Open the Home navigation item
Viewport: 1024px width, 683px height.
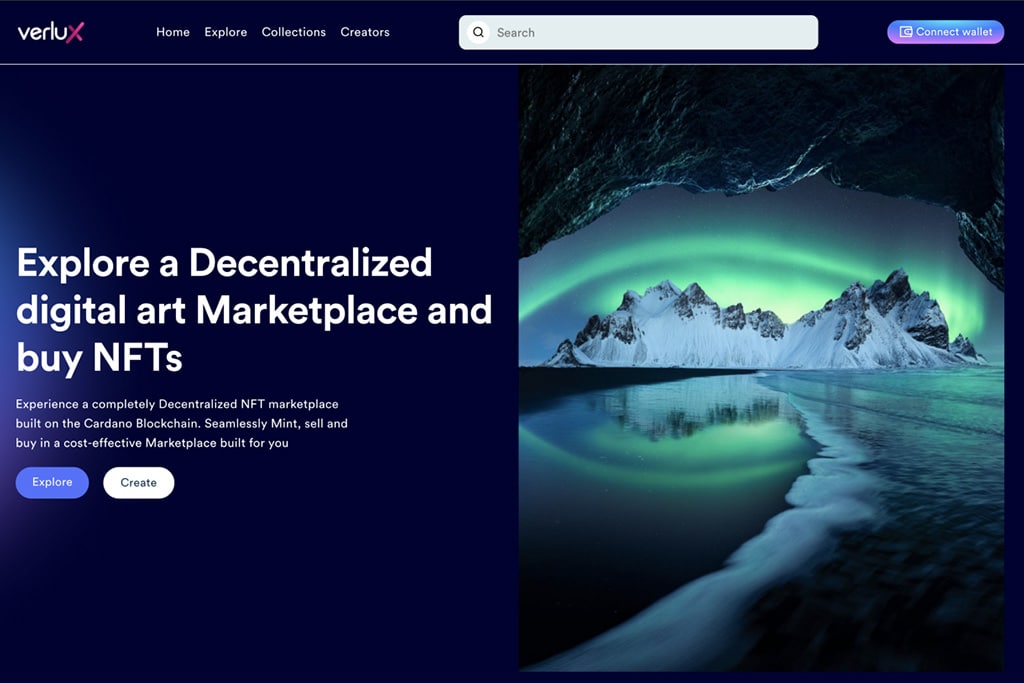point(172,32)
